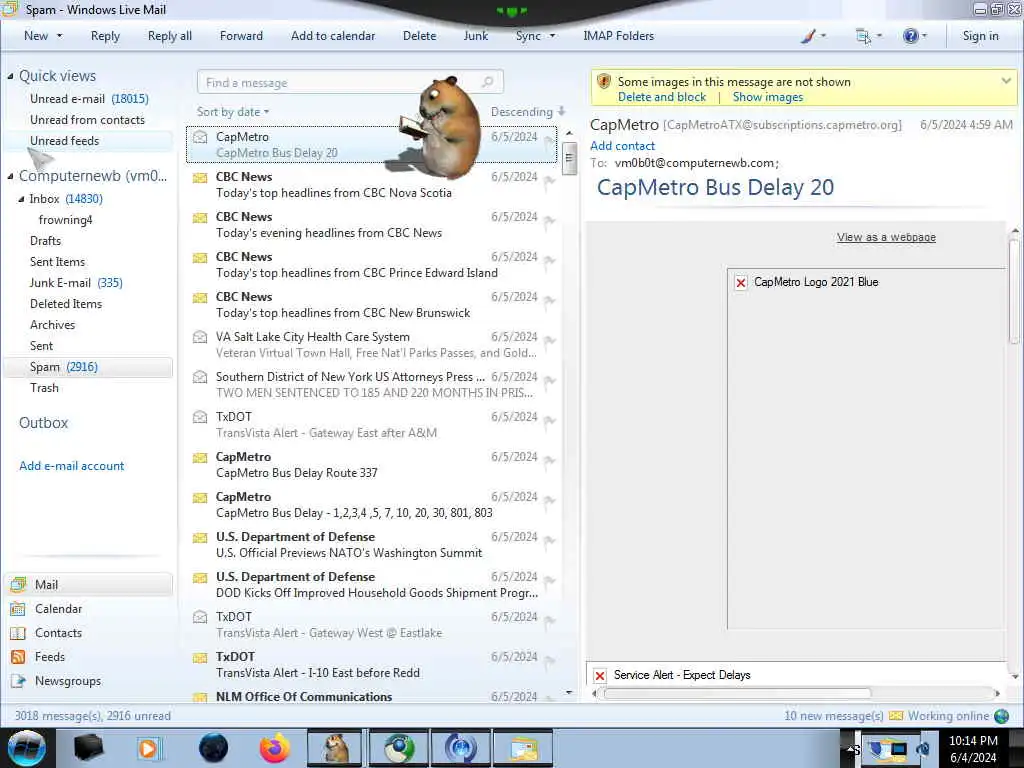Flag the Southern District of New York message

[549, 381]
